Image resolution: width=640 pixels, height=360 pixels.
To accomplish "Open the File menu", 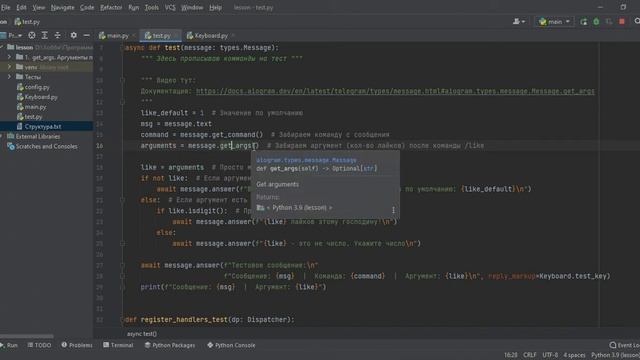I will (x=5, y=7).
